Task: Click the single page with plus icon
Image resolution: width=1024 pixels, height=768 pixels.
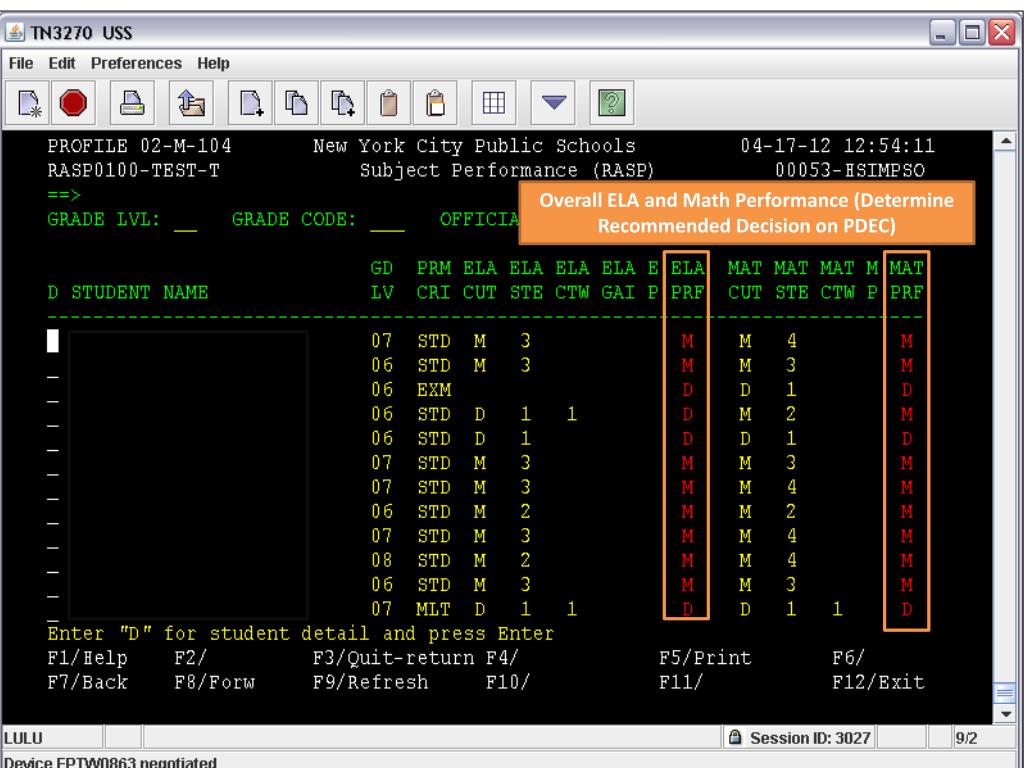Action: point(251,103)
